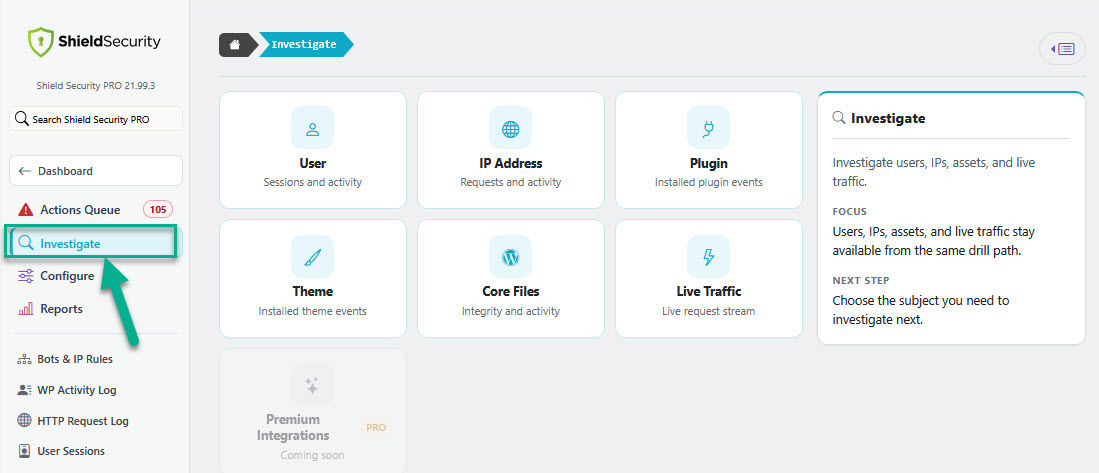Open Actions Queue menu item

80,210
